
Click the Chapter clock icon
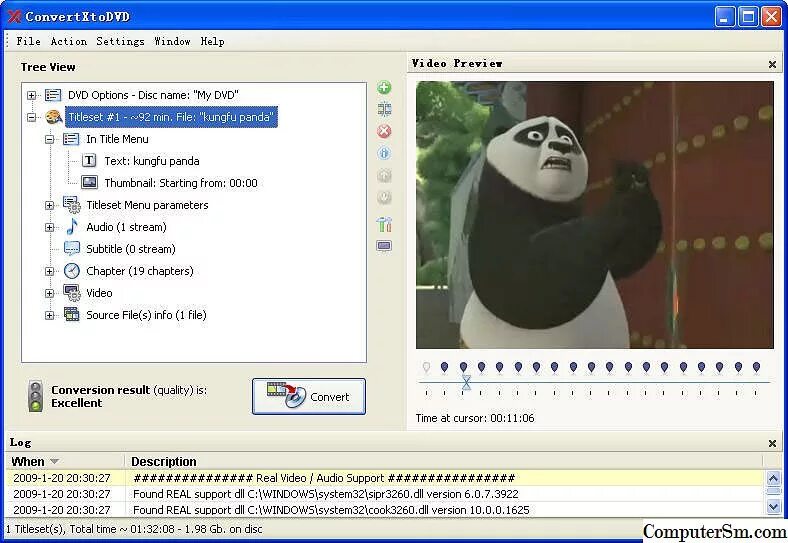71,271
